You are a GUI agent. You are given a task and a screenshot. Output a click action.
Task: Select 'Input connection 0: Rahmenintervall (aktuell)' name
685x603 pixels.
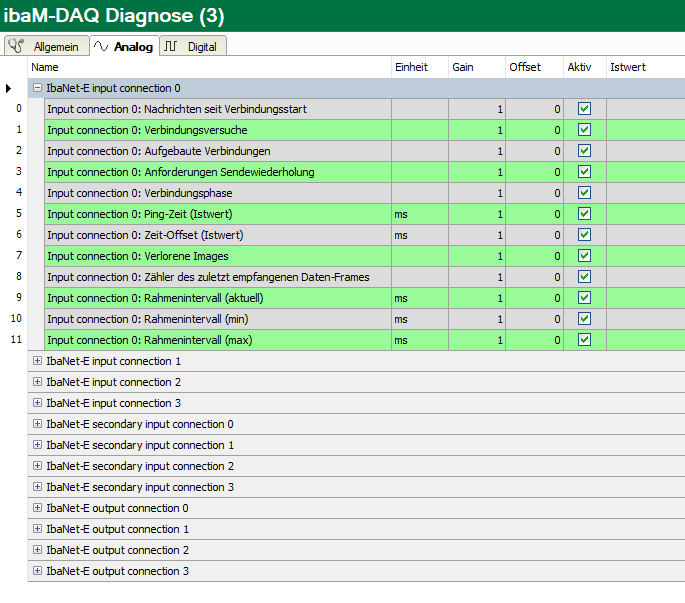click(x=218, y=298)
